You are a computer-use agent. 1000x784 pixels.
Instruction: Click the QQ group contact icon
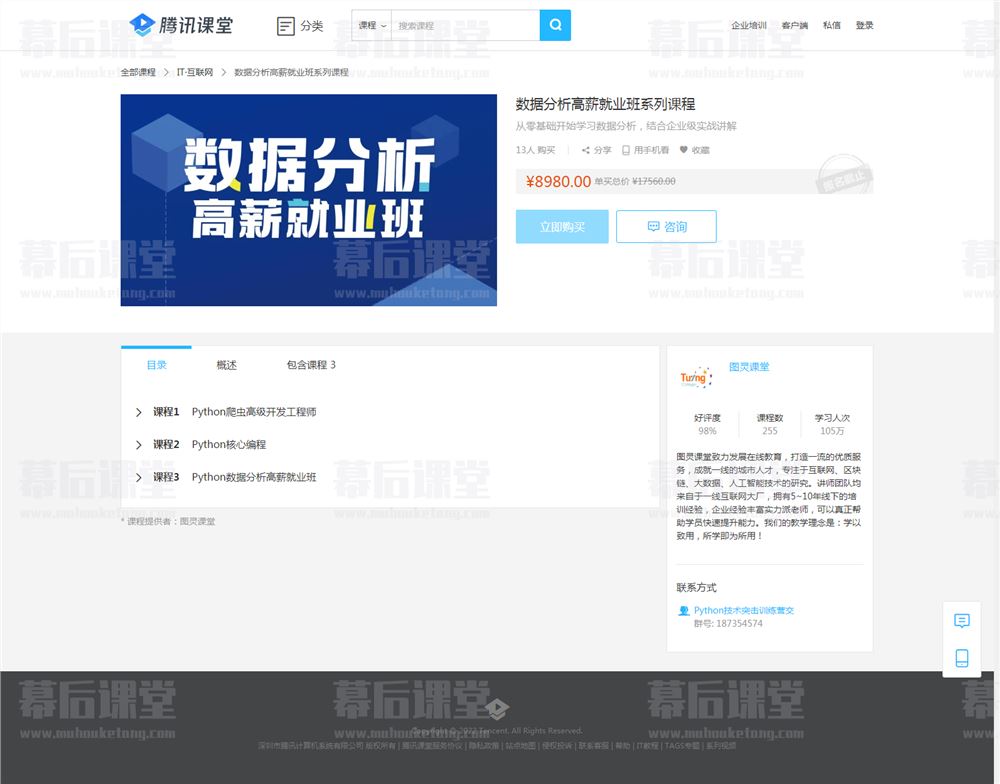click(x=684, y=610)
